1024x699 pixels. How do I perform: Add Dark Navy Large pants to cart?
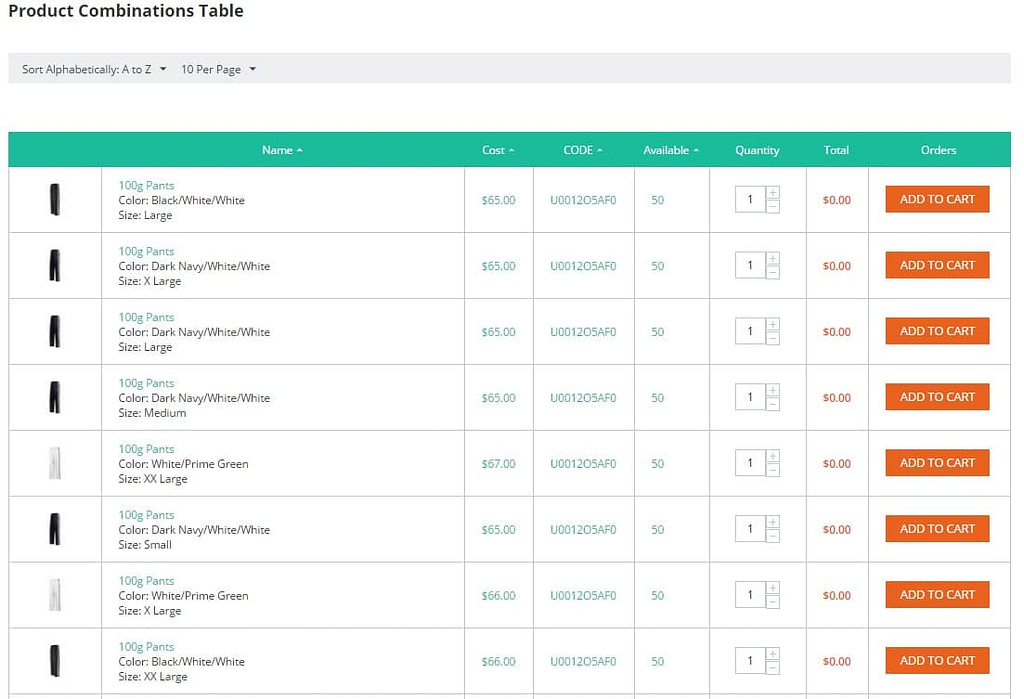click(937, 331)
